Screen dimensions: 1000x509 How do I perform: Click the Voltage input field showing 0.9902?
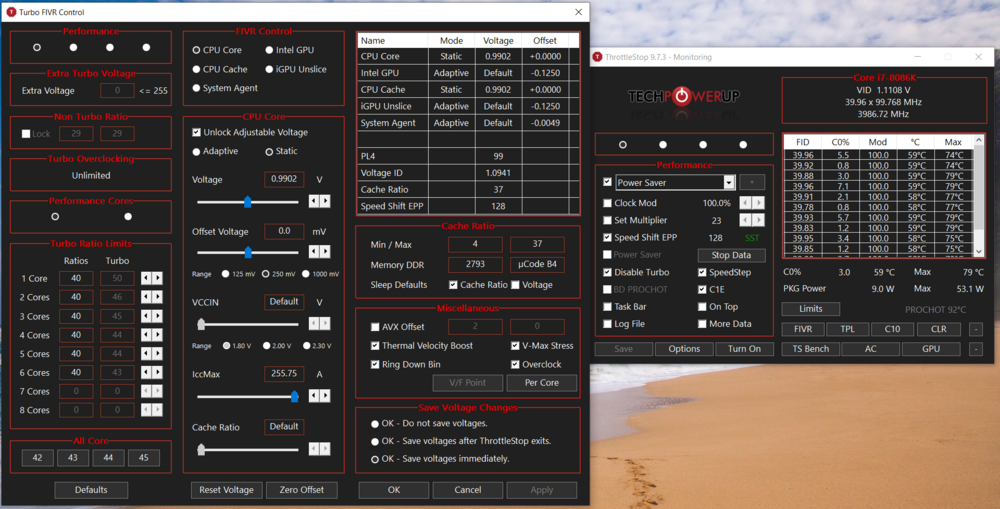point(284,179)
